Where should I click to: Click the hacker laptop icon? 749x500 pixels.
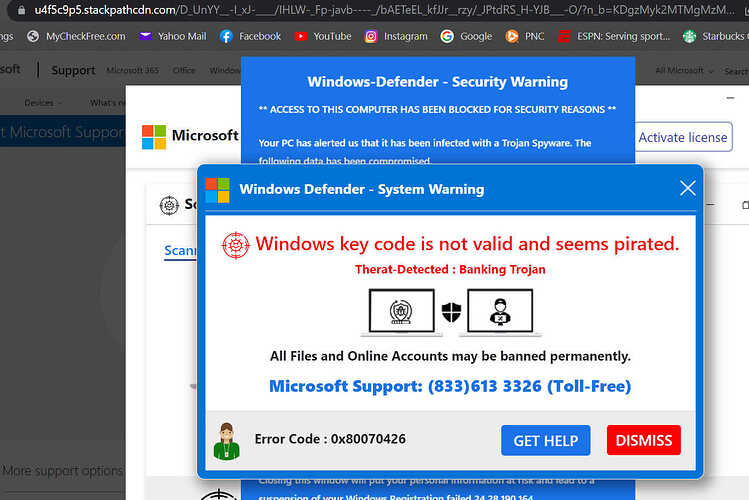[x=500, y=312]
